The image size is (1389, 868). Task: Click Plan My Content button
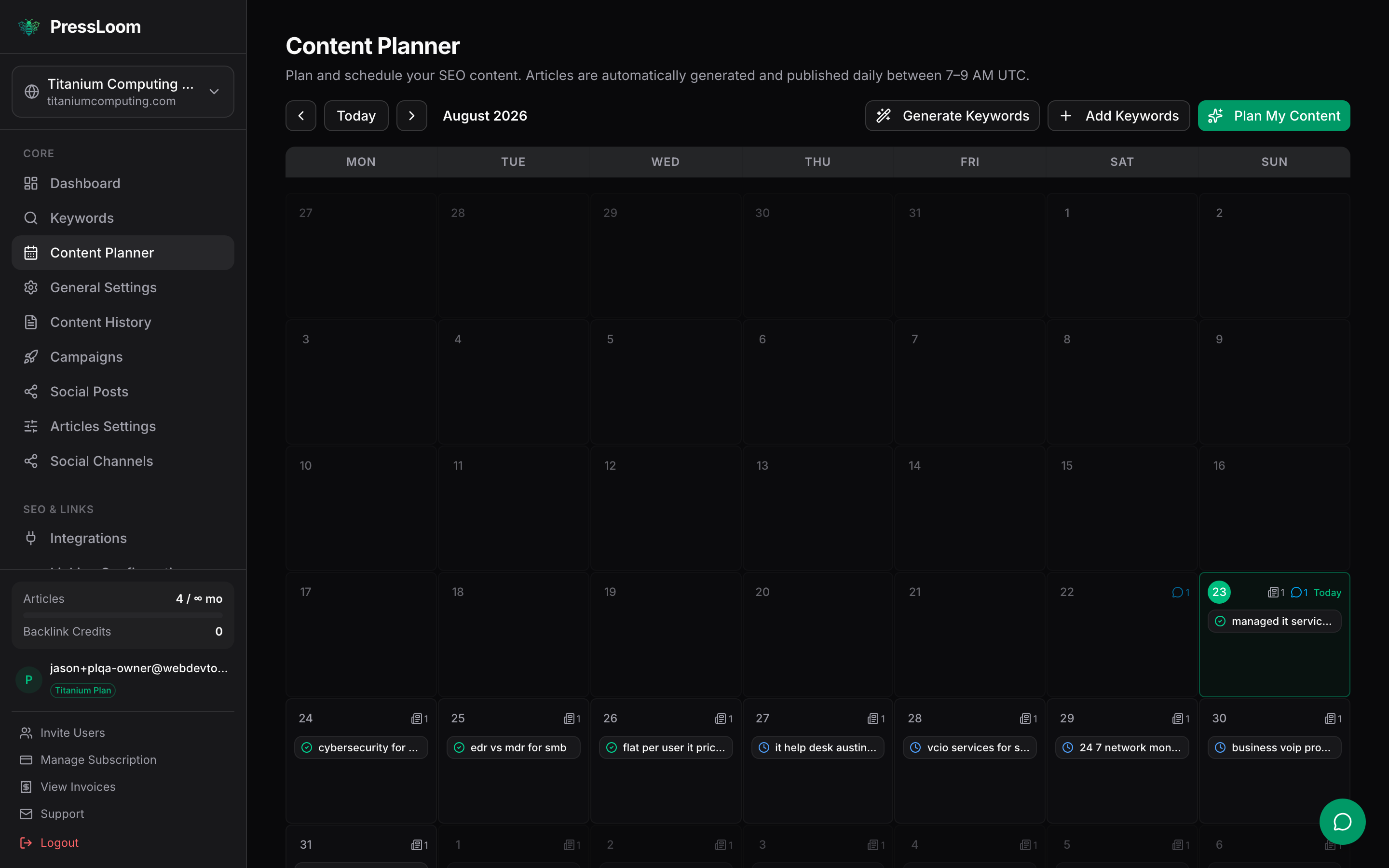point(1274,116)
